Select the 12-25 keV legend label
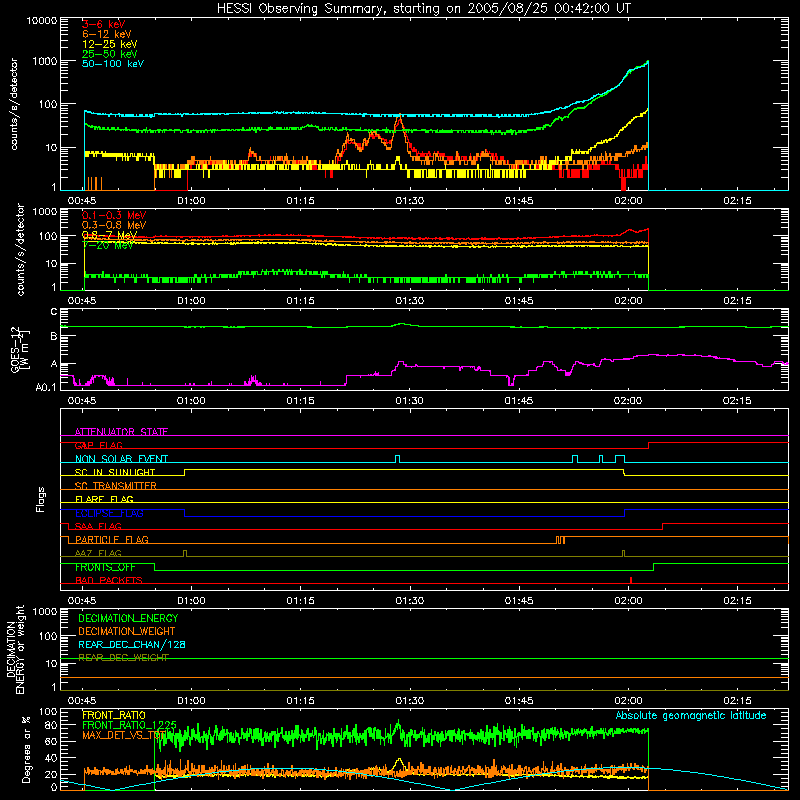The image size is (800, 800). tap(110, 44)
